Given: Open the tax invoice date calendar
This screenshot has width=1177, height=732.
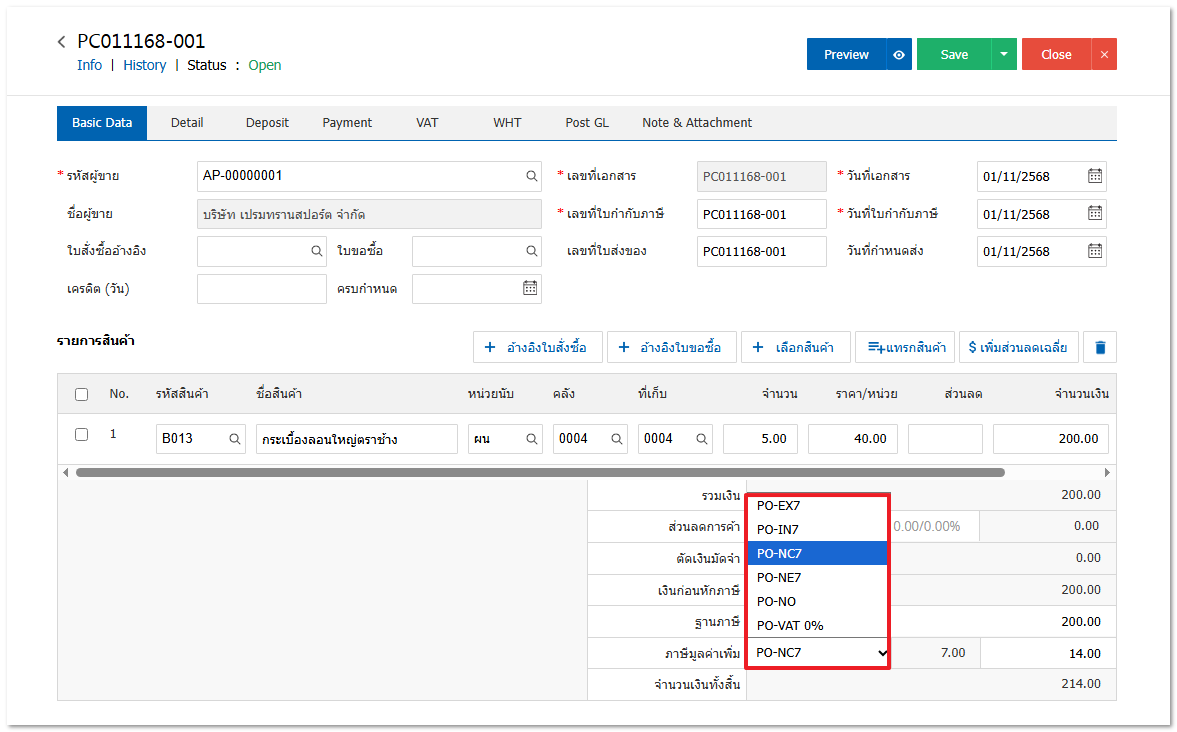Looking at the screenshot, I should (x=1095, y=214).
